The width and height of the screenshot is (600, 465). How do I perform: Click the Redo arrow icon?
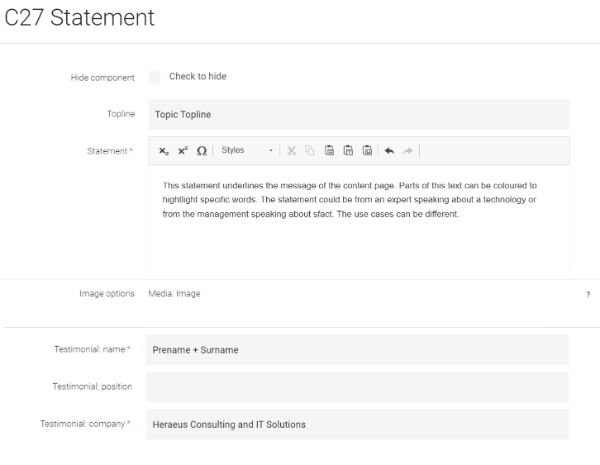click(408, 151)
